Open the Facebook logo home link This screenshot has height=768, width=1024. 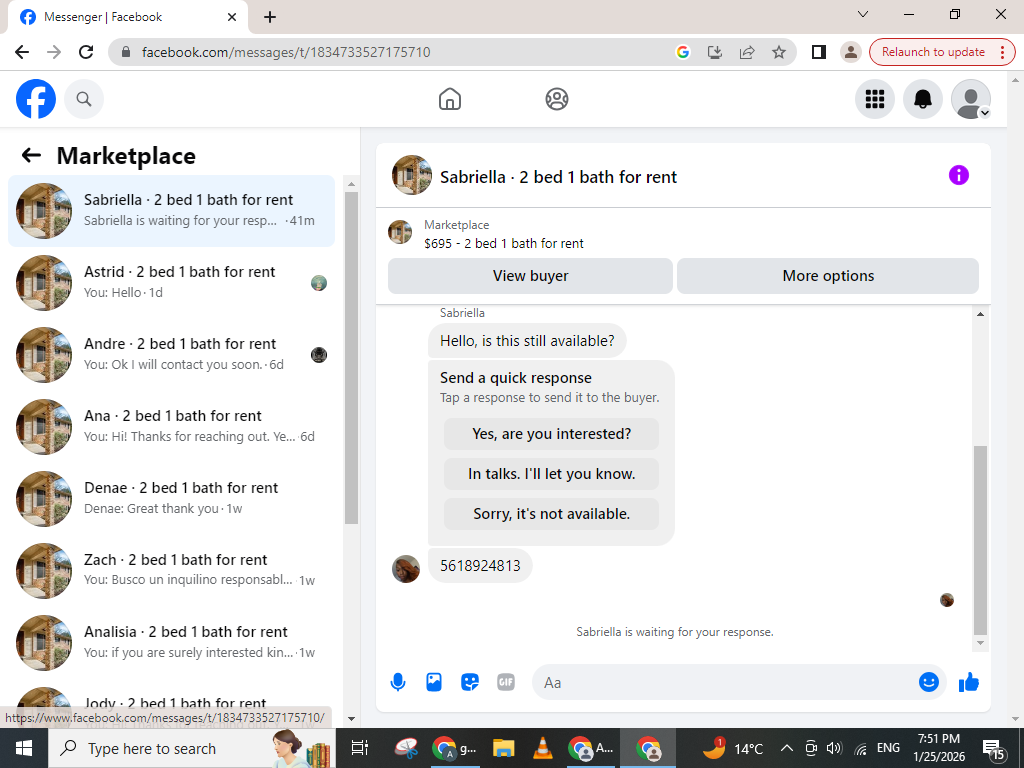click(x=36, y=99)
